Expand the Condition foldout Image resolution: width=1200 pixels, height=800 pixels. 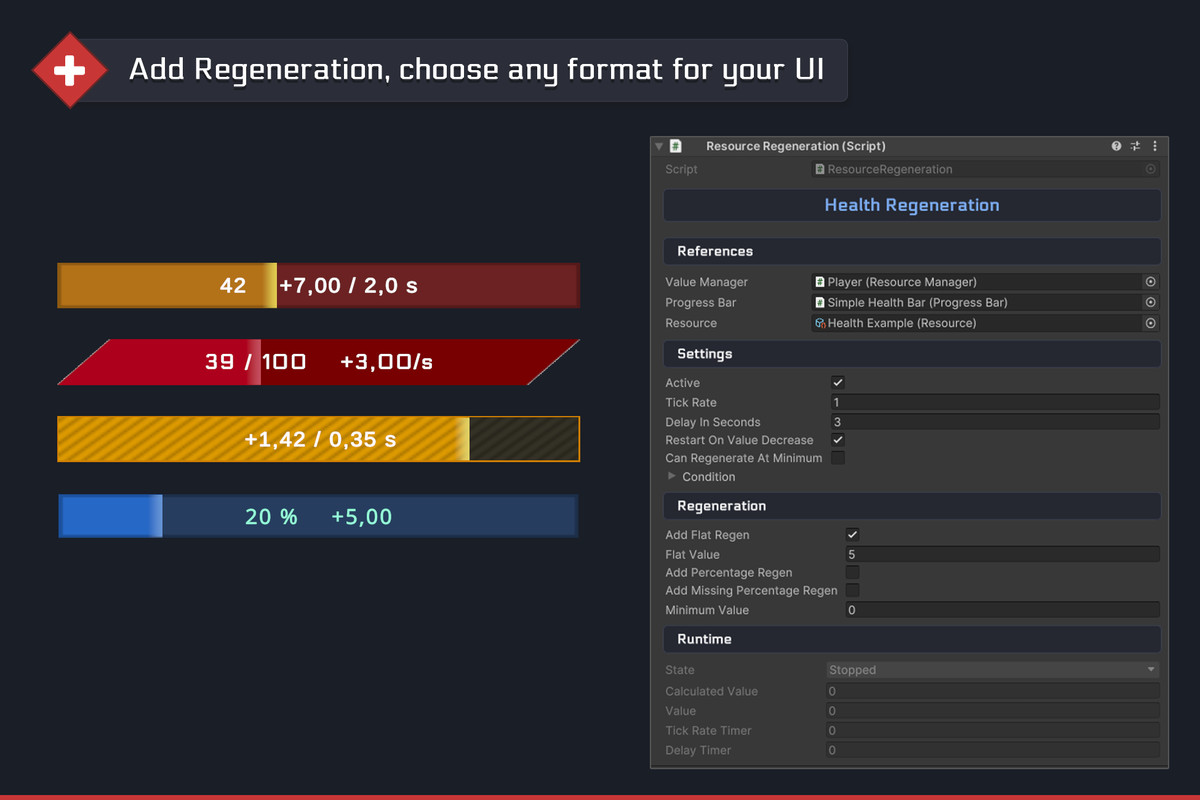pyautogui.click(x=672, y=477)
